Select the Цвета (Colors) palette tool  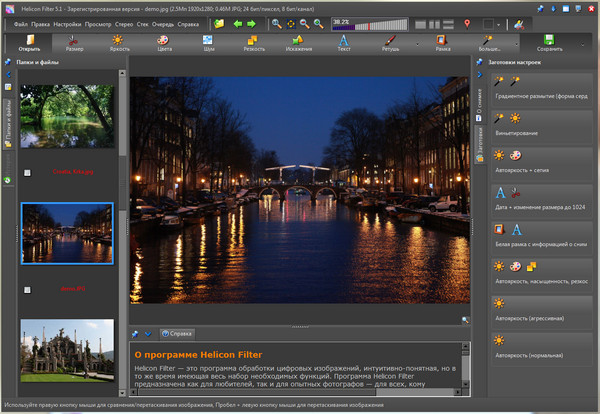point(164,43)
